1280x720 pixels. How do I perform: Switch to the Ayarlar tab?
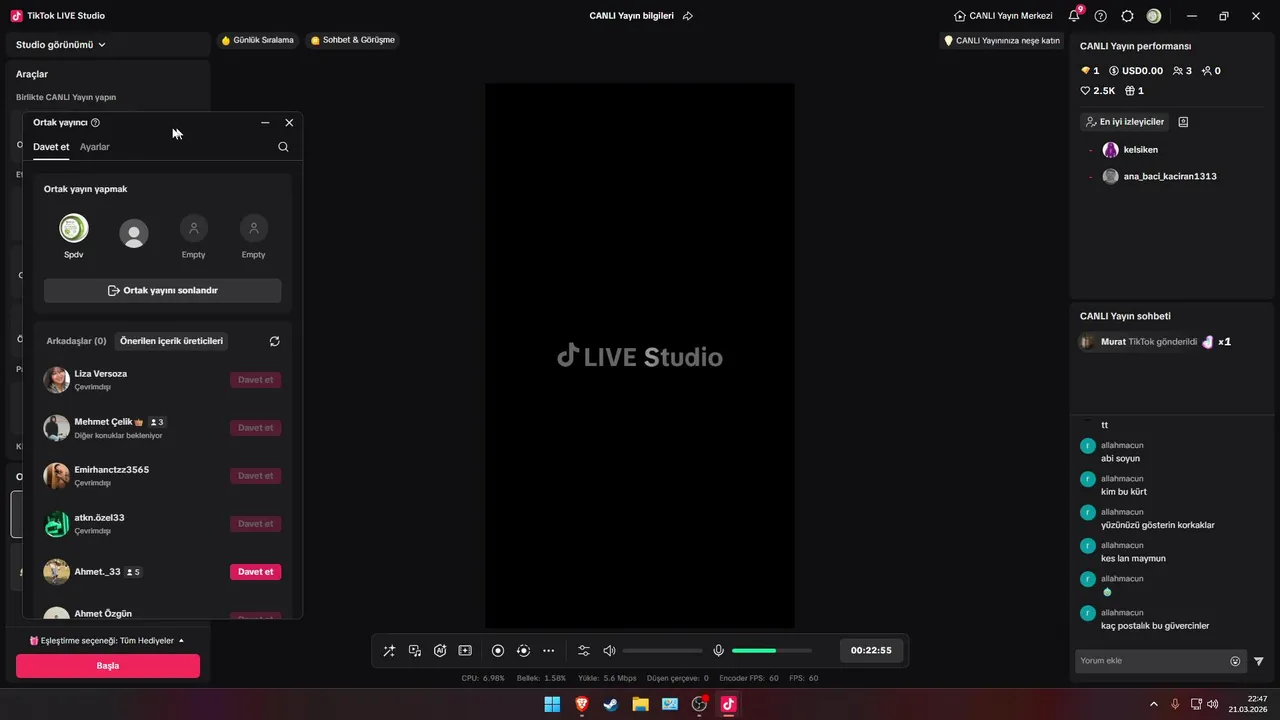pos(95,147)
